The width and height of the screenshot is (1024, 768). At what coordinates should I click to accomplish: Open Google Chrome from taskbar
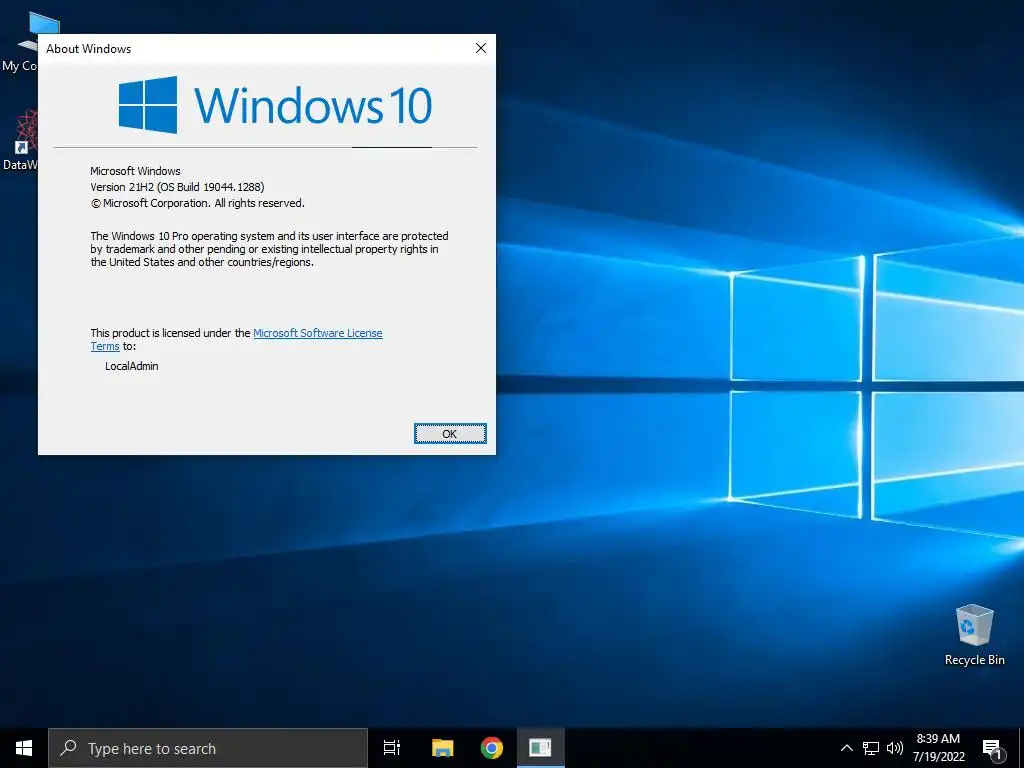(492, 748)
